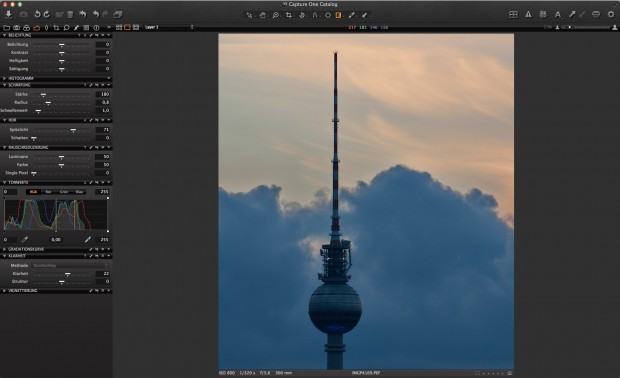Open the Composition crop tool tab

click(56, 28)
